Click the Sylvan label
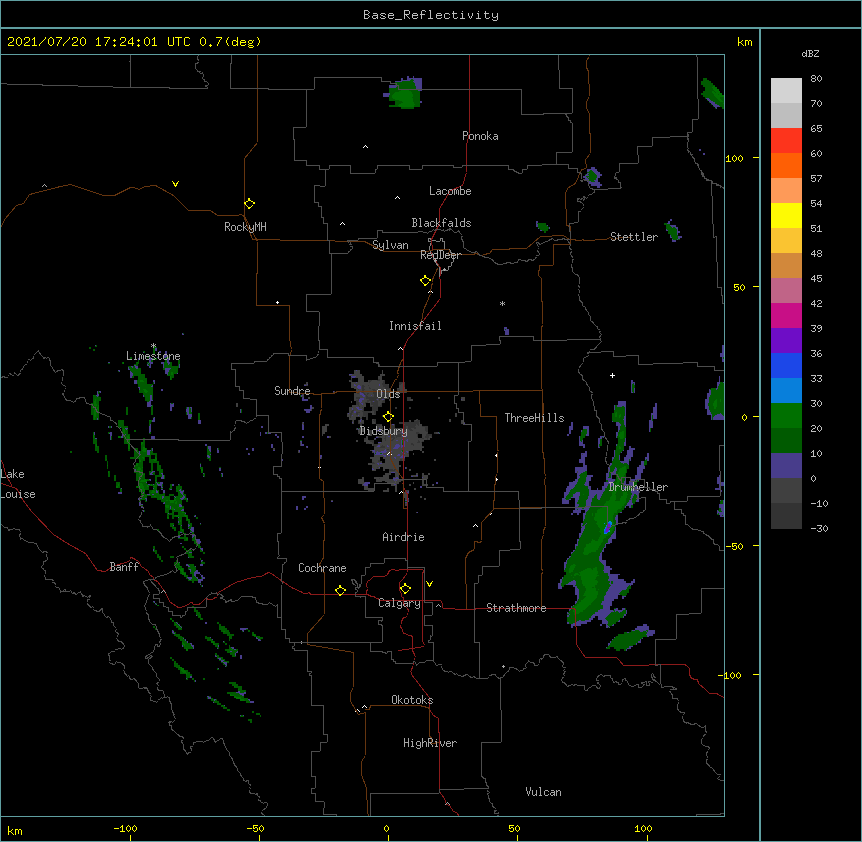The width and height of the screenshot is (862, 842). (x=390, y=245)
